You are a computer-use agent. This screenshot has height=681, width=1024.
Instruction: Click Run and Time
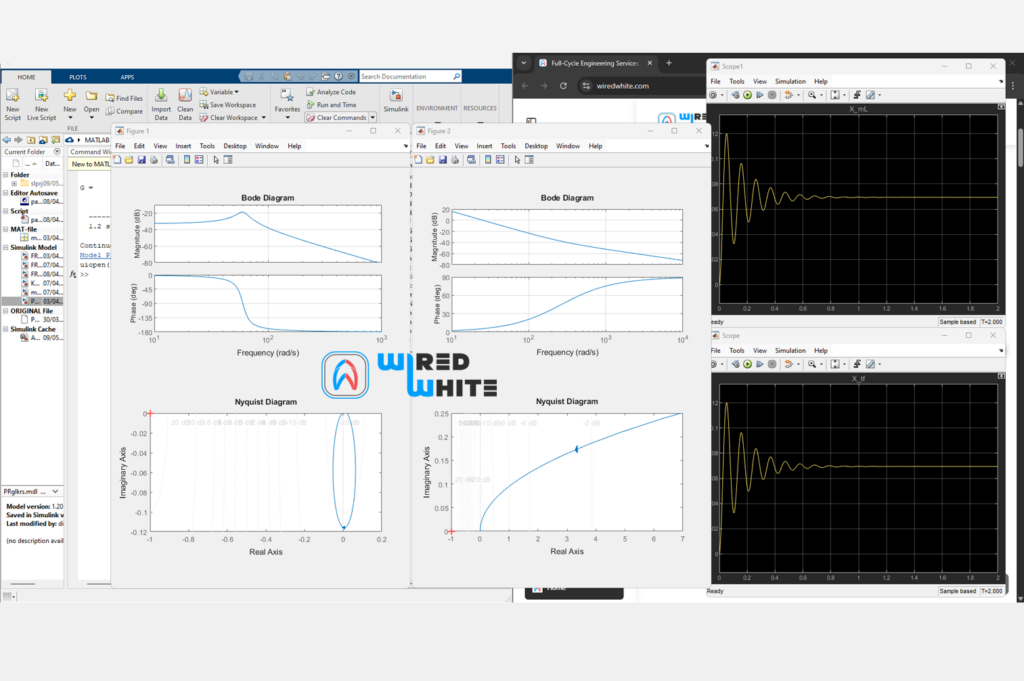click(x=331, y=104)
